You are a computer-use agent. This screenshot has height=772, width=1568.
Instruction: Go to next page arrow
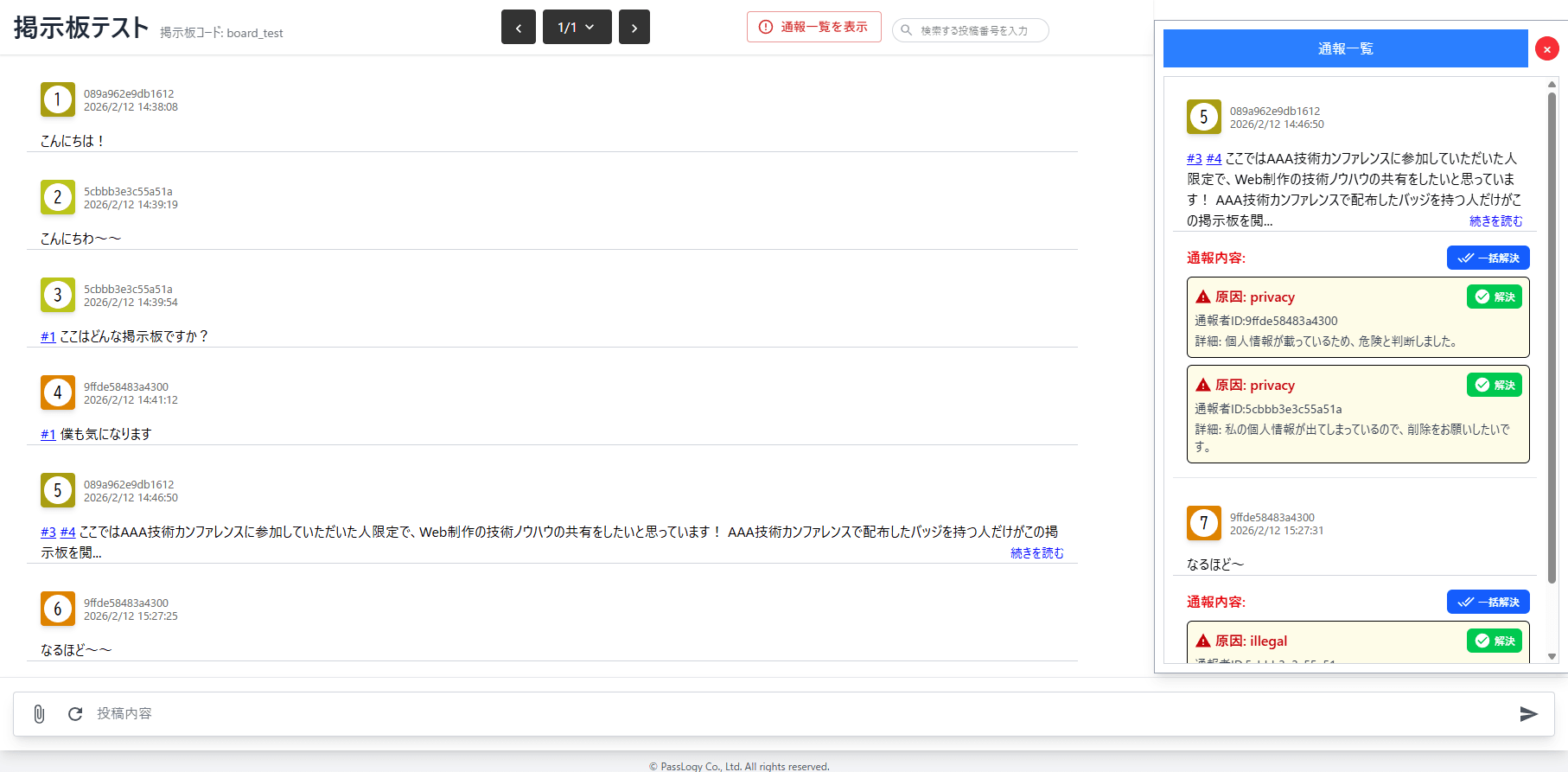pyautogui.click(x=634, y=28)
